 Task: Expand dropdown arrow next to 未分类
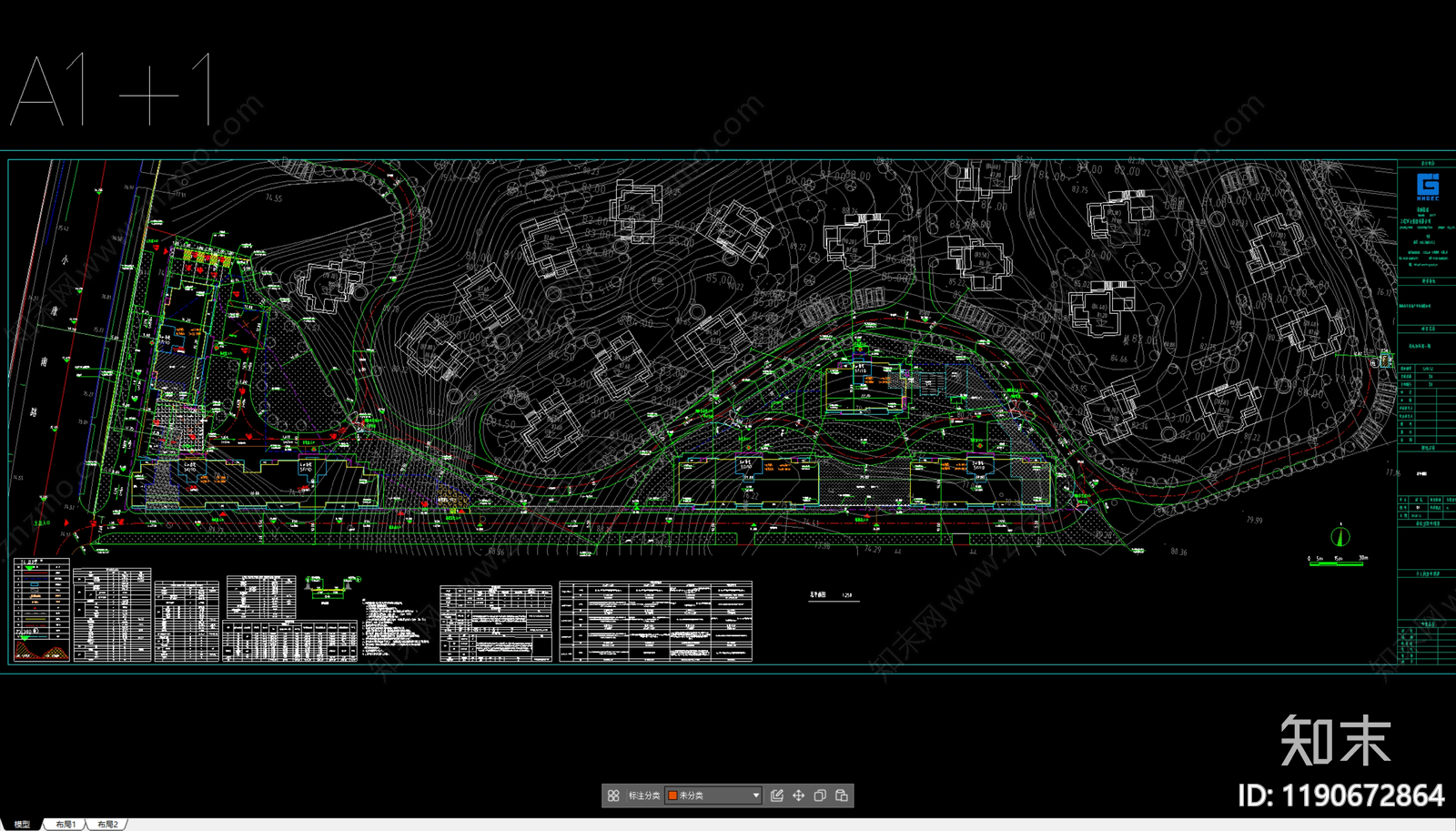point(755,796)
